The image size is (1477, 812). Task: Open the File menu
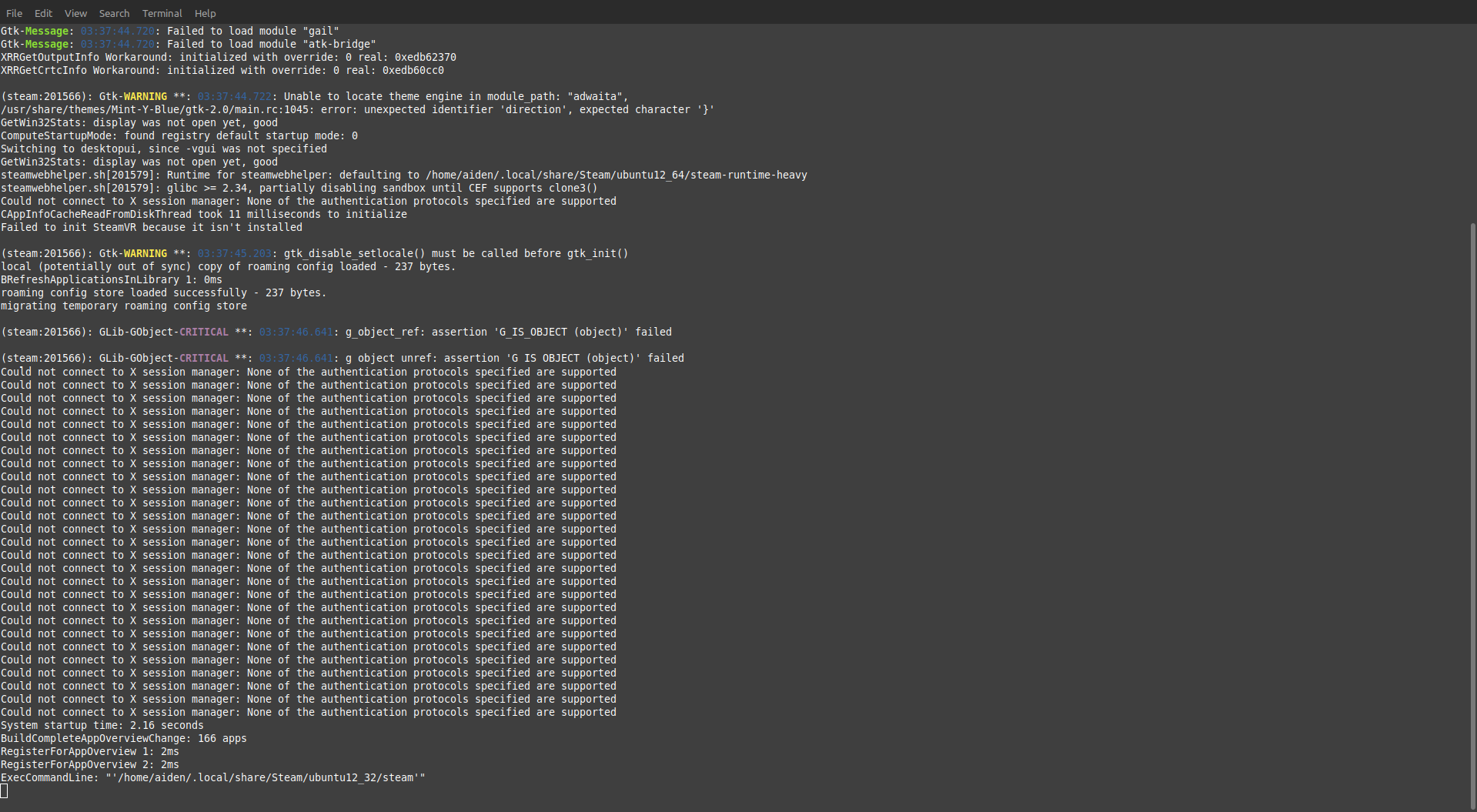coord(14,13)
